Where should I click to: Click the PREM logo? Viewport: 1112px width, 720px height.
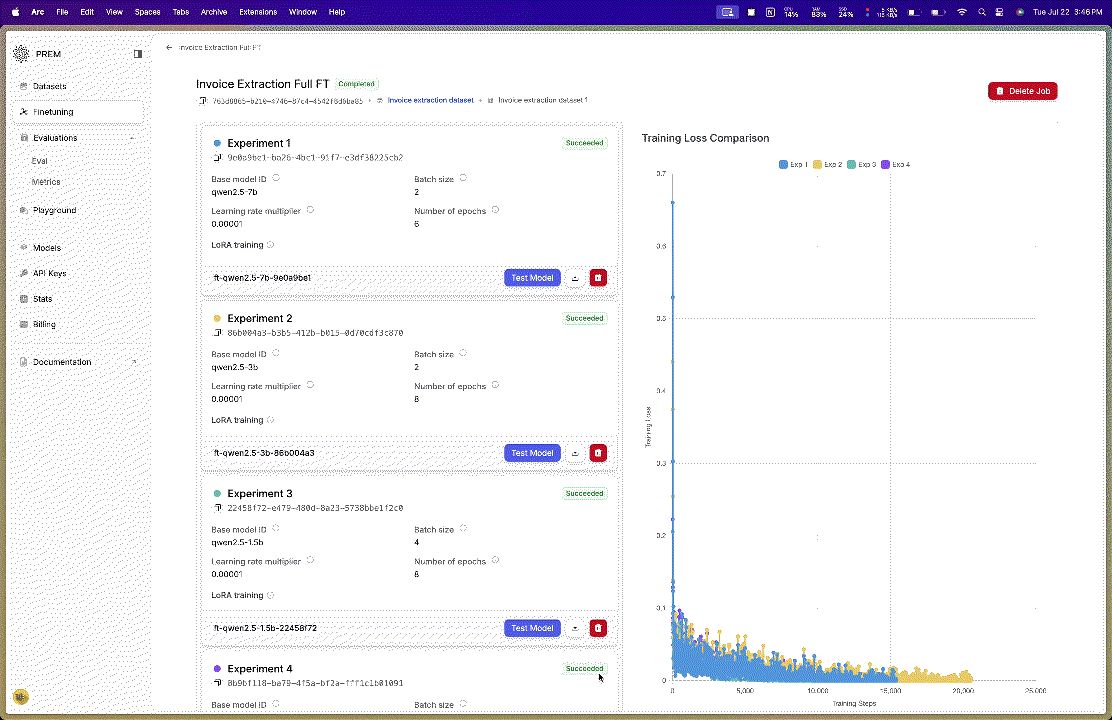pos(21,54)
